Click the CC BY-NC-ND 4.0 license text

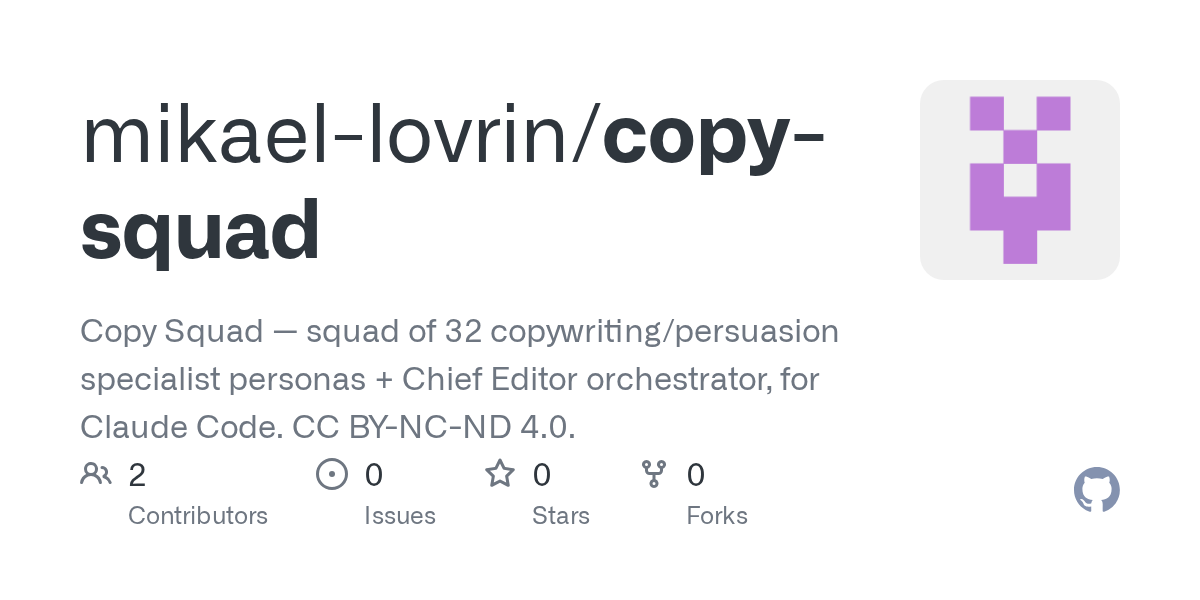434,427
